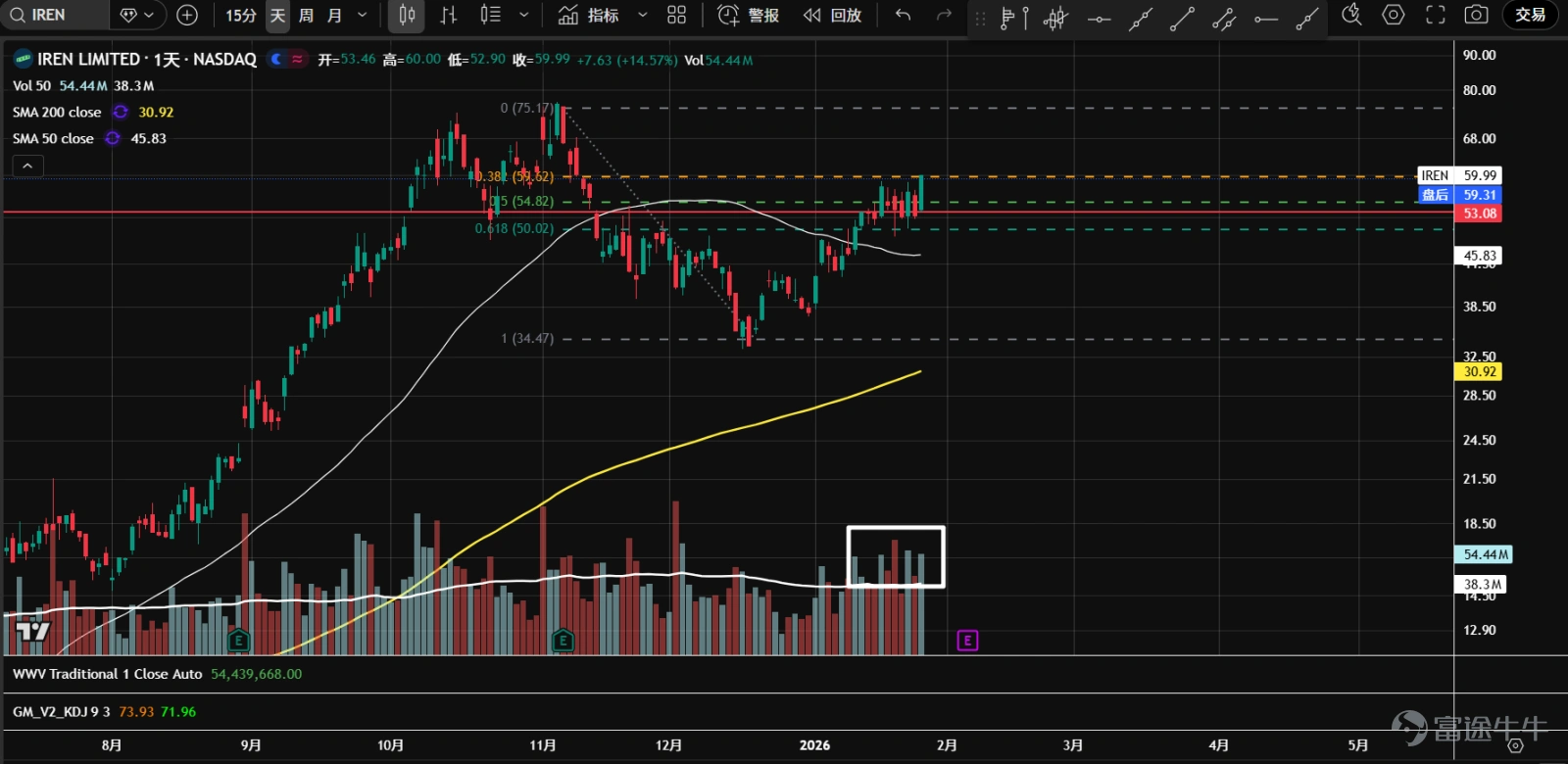
Task: Select the GM_V2_KDJ indicator legend
Action: tap(61, 712)
